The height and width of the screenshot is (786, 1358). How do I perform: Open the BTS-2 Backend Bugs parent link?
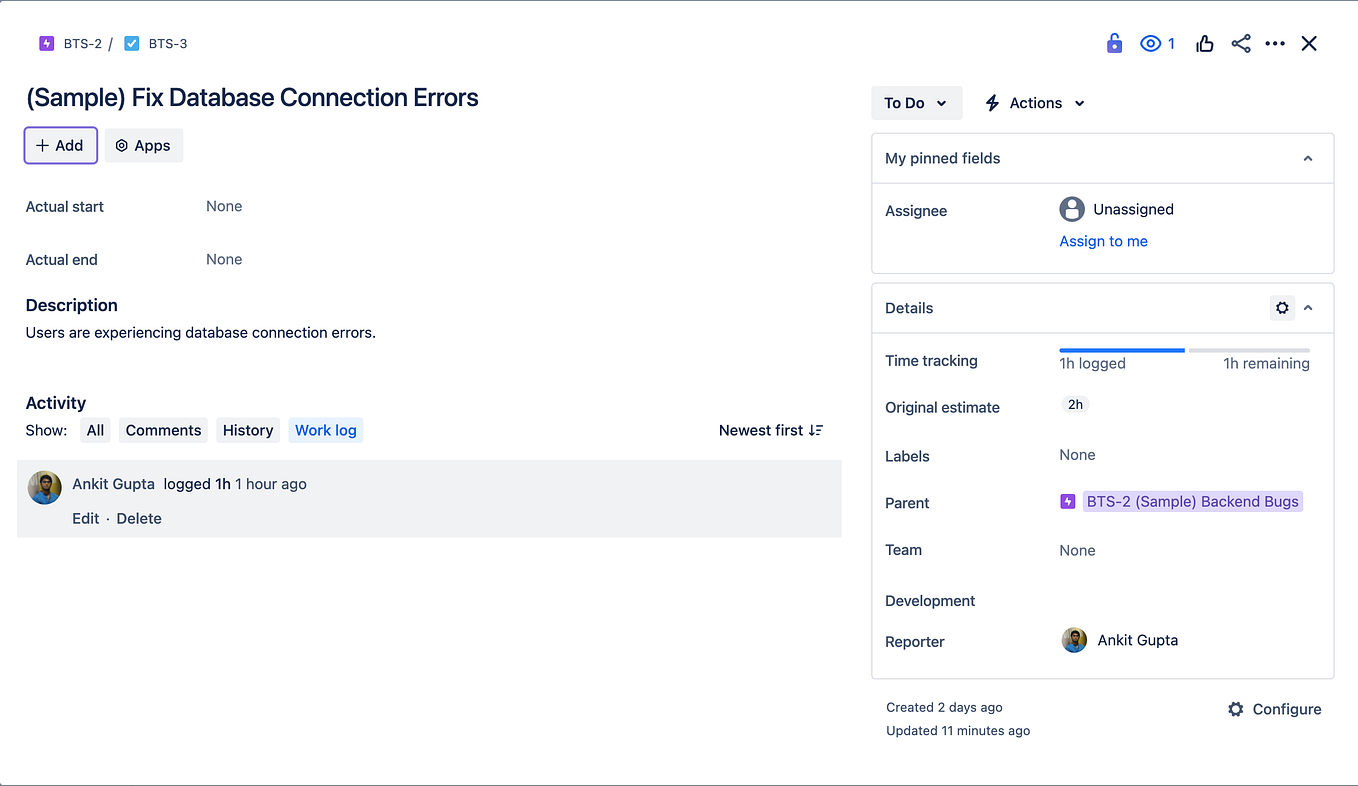tap(1192, 501)
